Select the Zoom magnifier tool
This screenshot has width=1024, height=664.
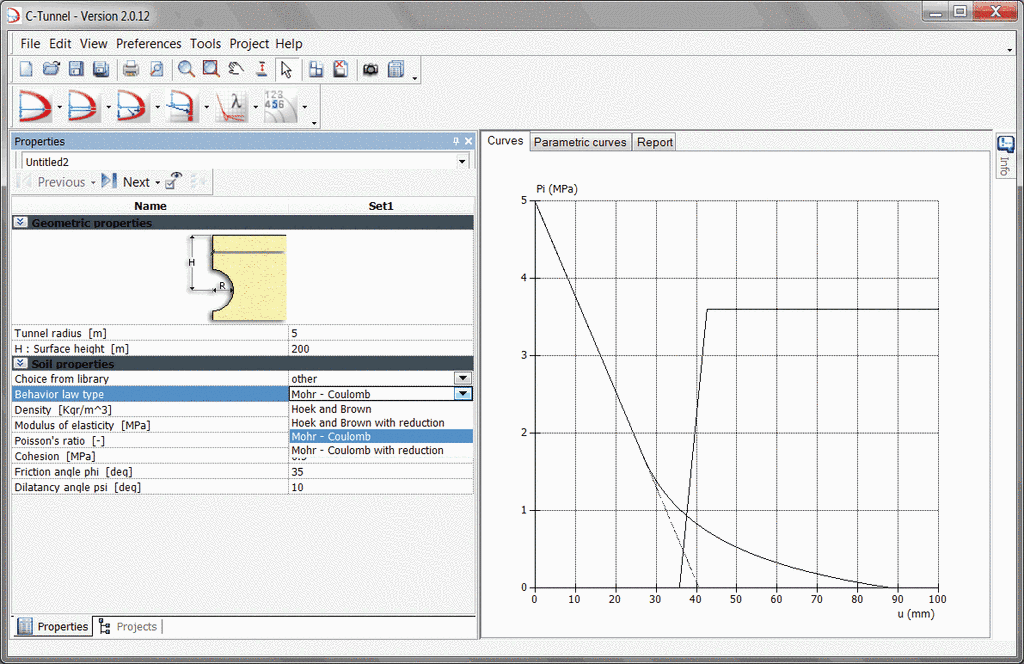[x=186, y=69]
